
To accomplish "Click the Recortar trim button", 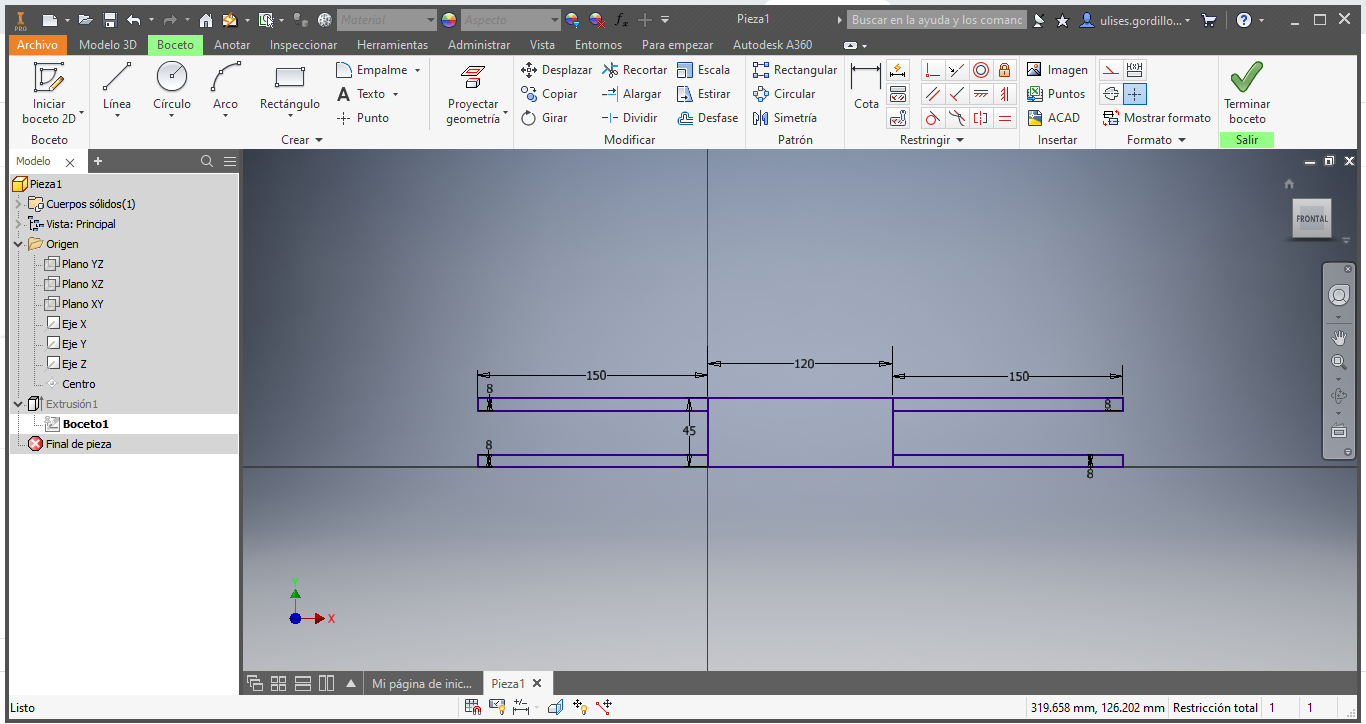I will 635,70.
